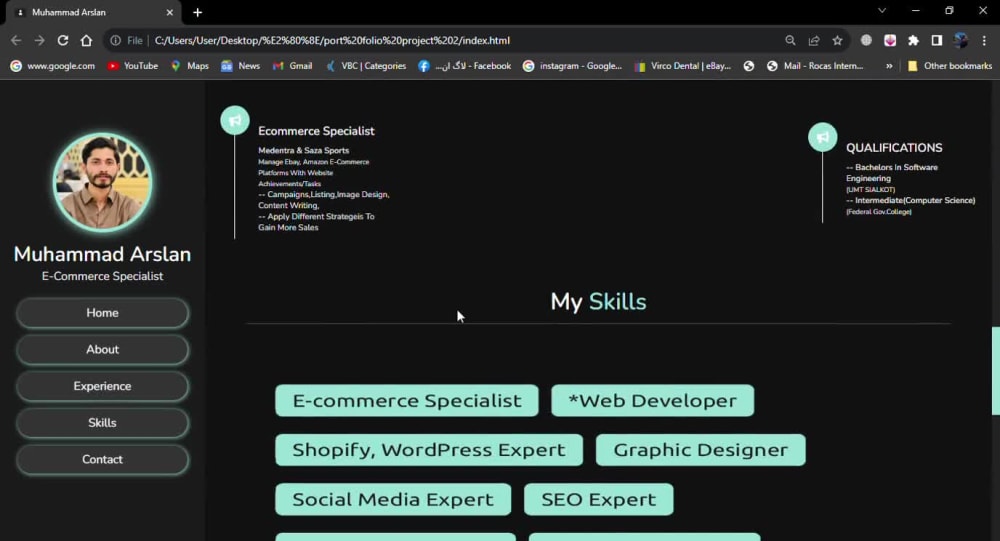Open the Gmail bookmark

(x=292, y=66)
